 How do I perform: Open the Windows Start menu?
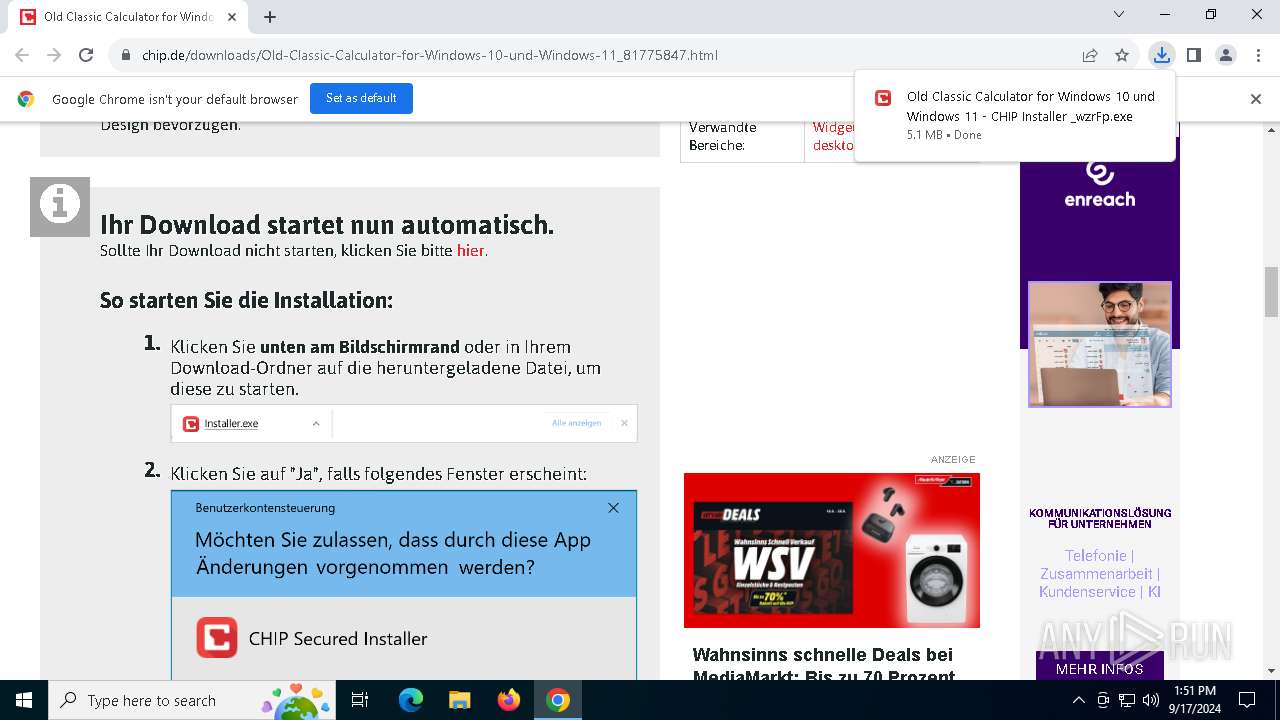[24, 700]
